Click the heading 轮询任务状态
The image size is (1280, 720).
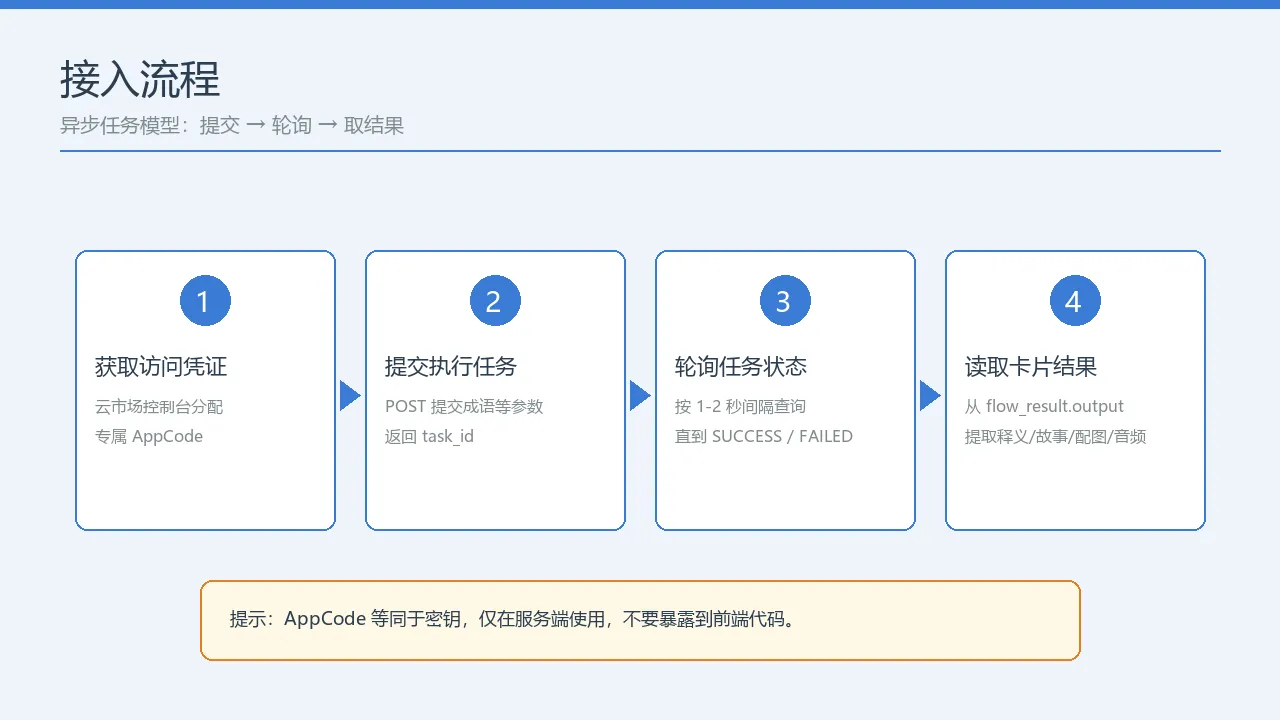(x=741, y=367)
